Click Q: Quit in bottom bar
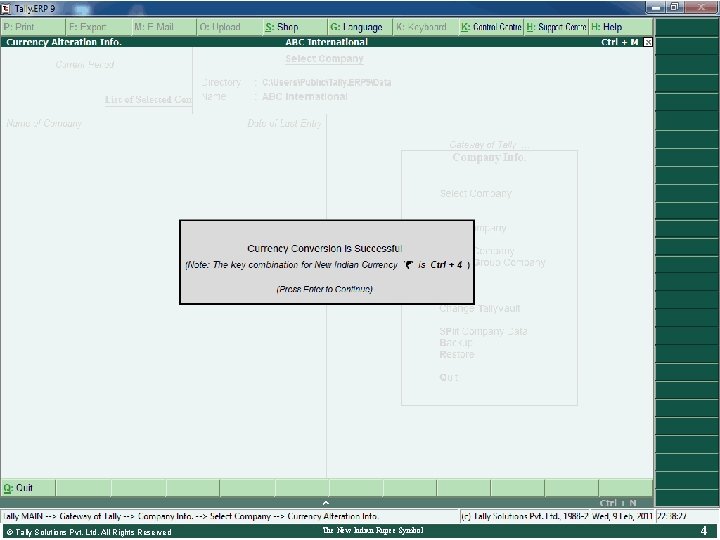The image size is (720, 540). point(28,488)
